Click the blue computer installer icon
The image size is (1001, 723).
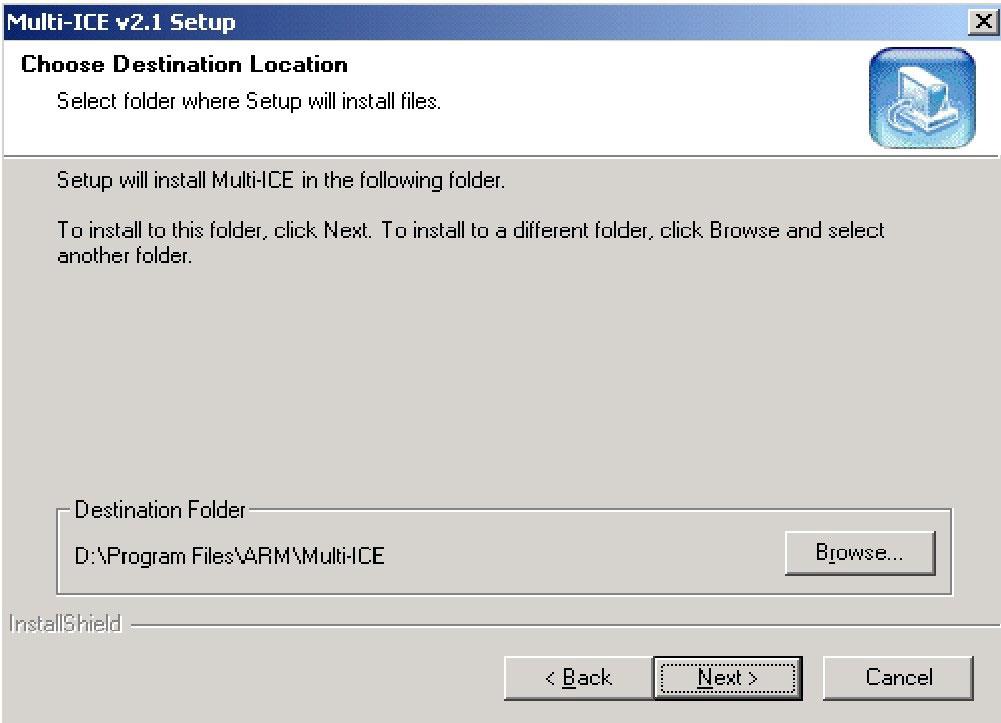pos(921,98)
